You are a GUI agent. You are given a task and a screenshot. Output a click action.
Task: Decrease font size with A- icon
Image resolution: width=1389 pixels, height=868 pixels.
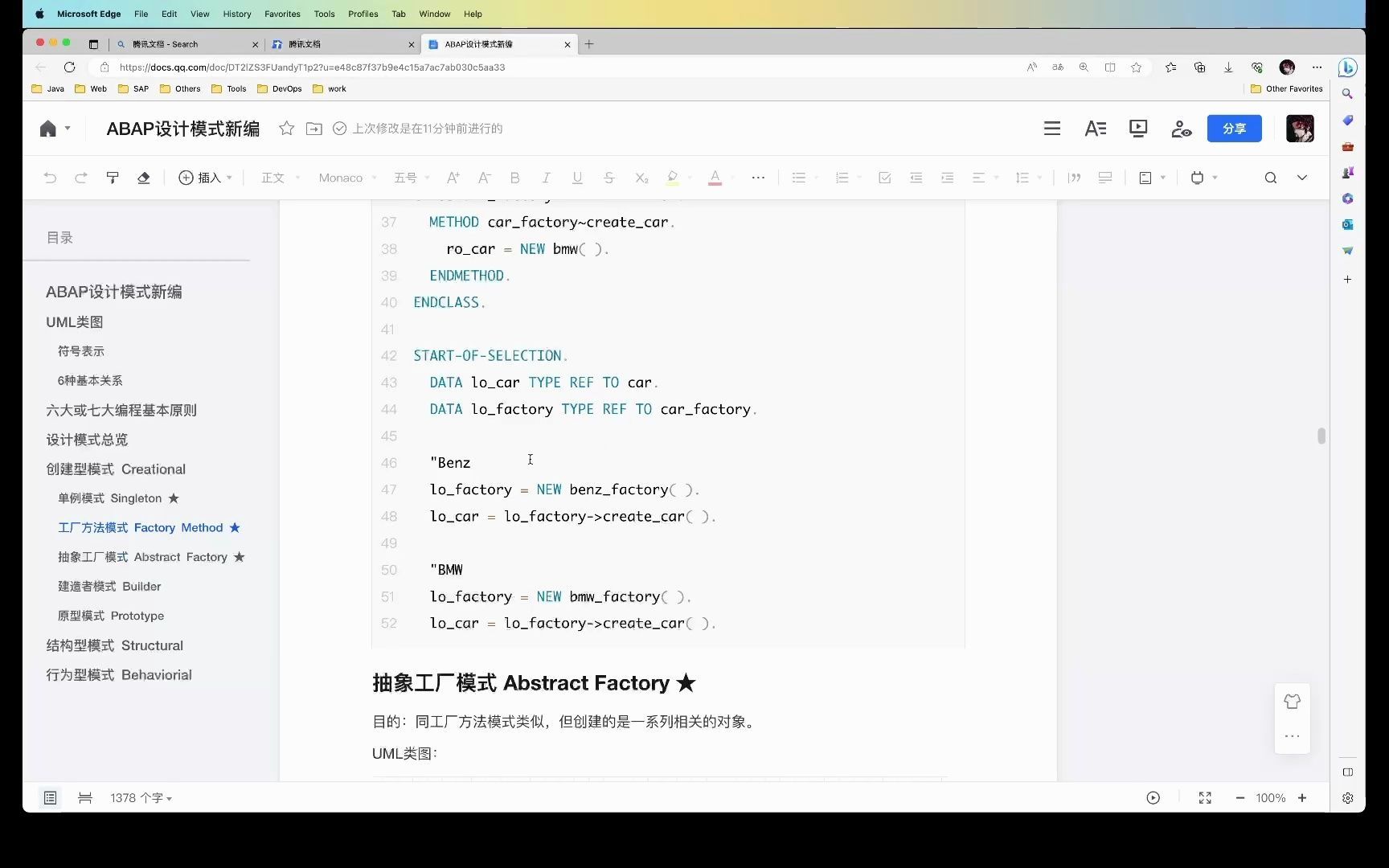tap(484, 178)
